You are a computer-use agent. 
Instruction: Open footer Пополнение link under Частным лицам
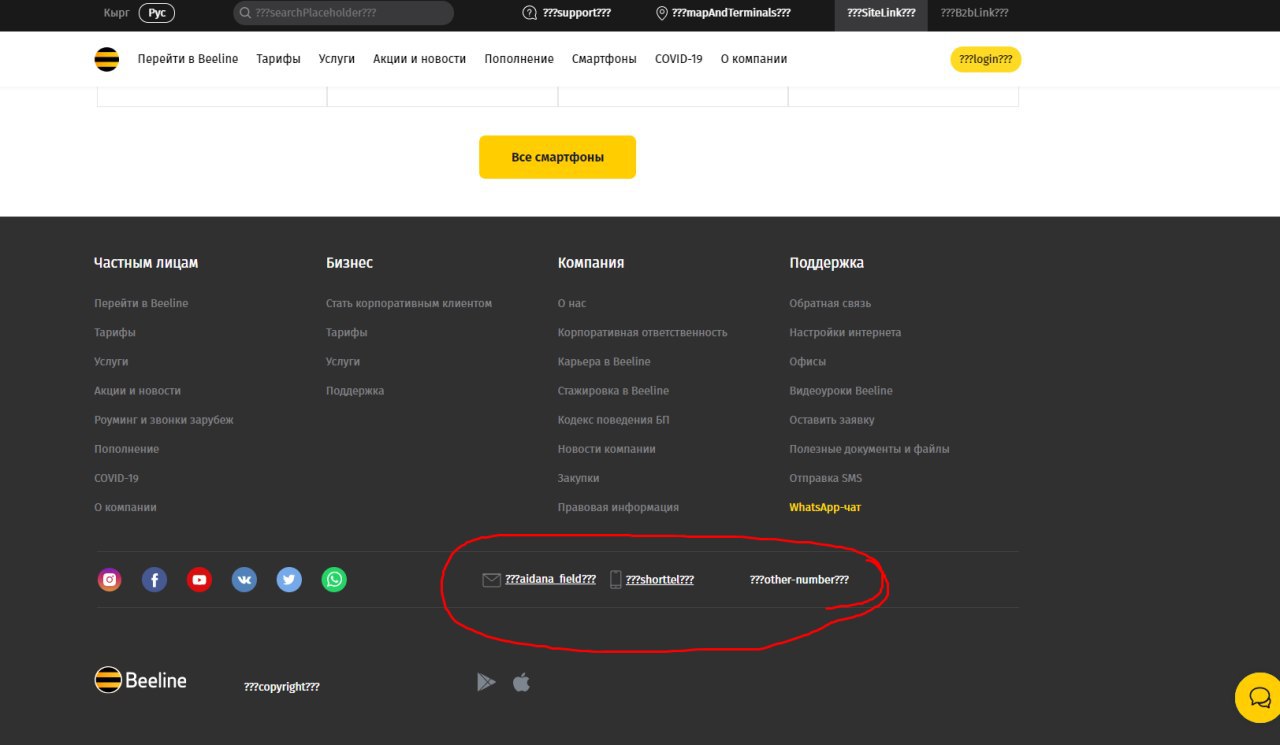tap(127, 449)
